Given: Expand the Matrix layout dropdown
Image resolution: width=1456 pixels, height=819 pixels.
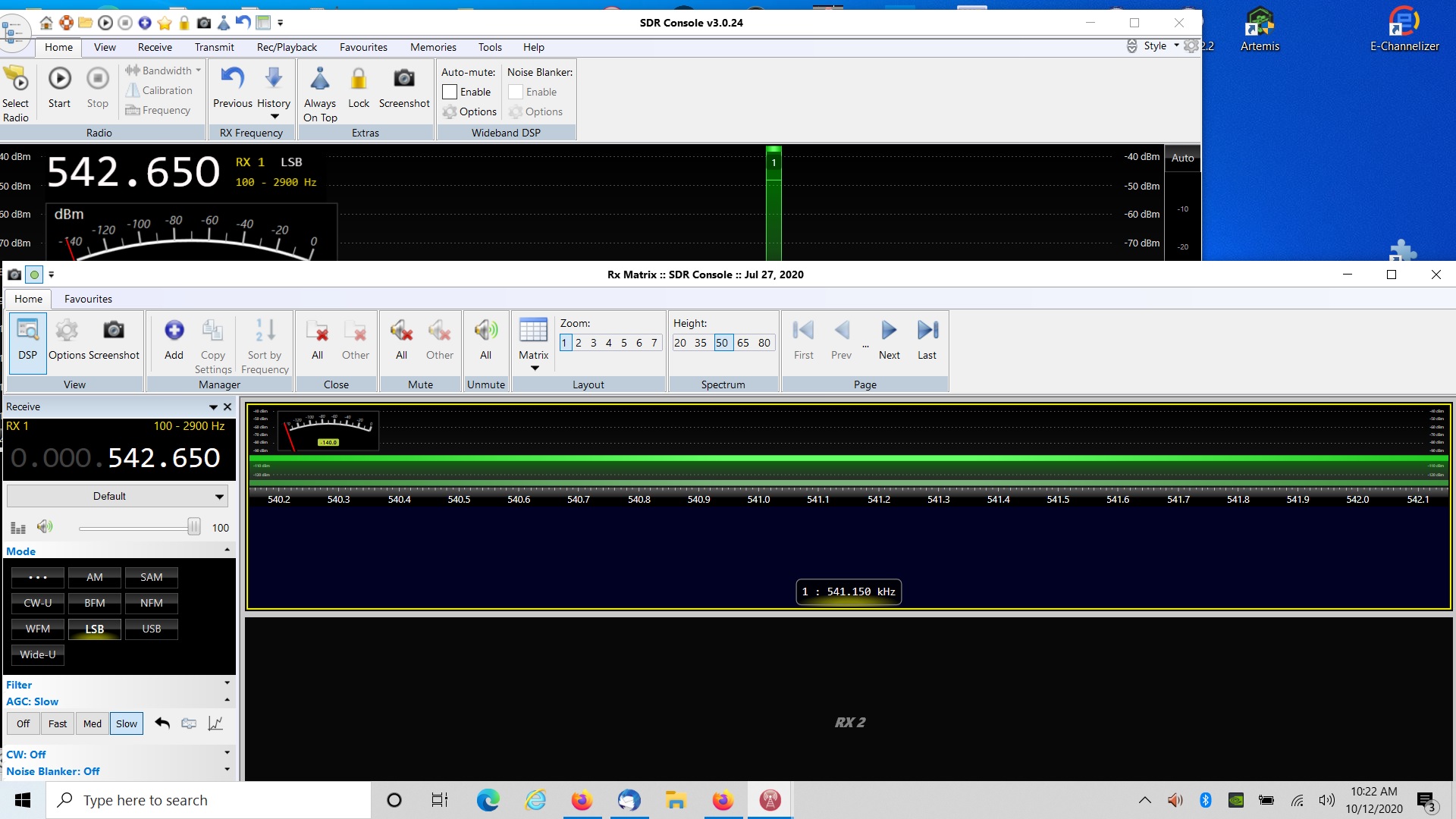Looking at the screenshot, I should pyautogui.click(x=534, y=368).
